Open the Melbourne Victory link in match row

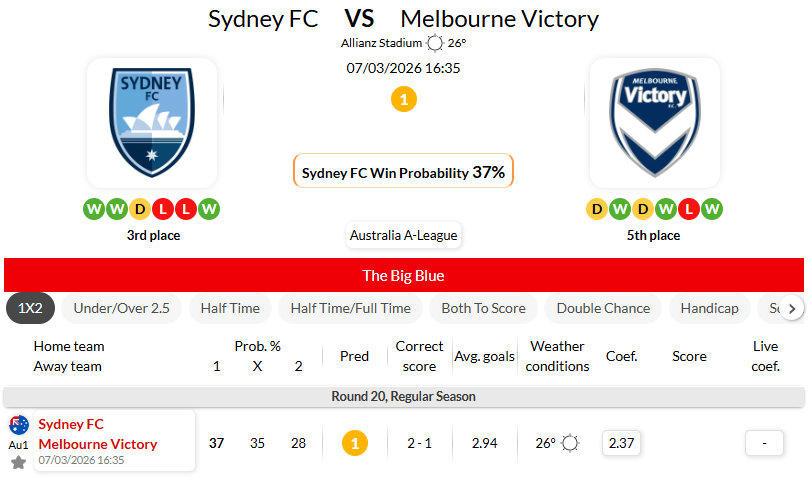(x=98, y=444)
